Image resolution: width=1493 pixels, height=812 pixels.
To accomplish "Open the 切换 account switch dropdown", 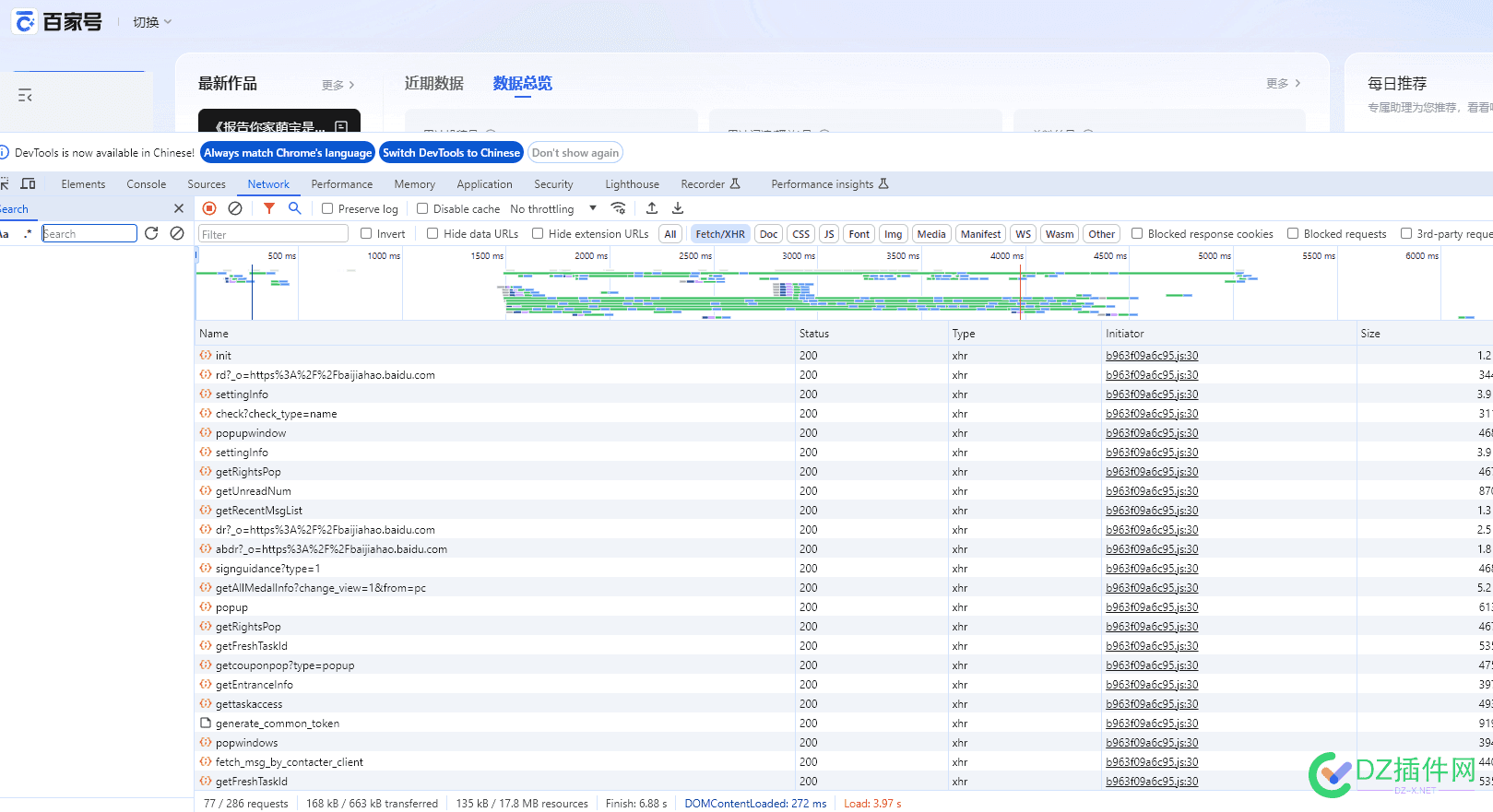I will click(x=152, y=22).
